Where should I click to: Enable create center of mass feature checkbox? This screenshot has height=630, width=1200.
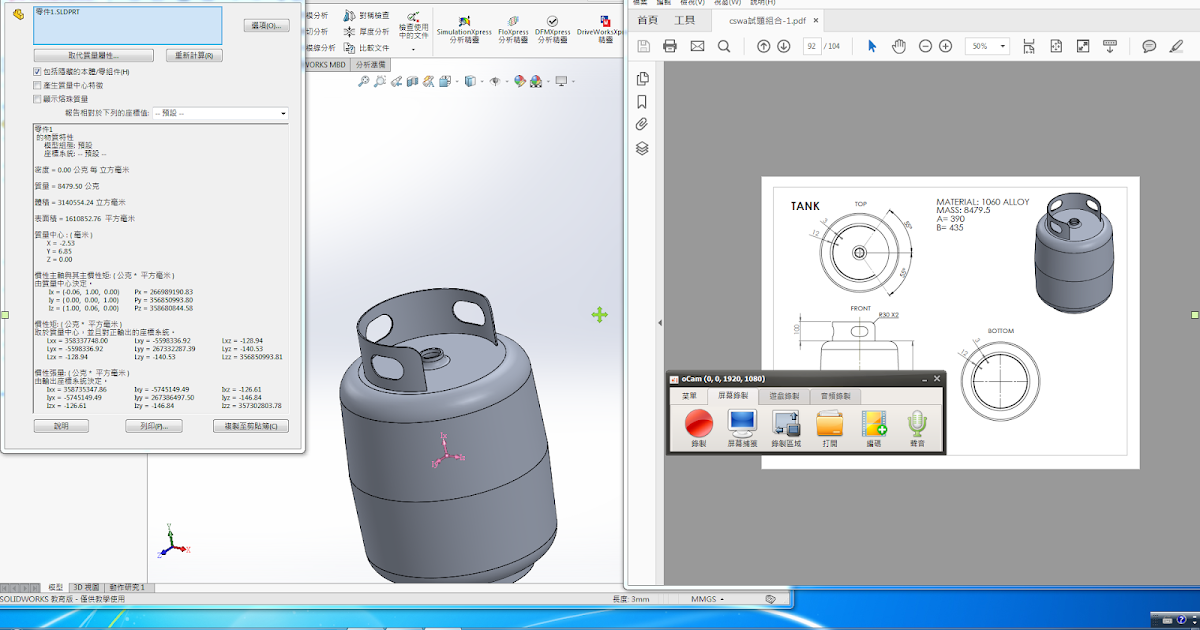click(x=38, y=86)
